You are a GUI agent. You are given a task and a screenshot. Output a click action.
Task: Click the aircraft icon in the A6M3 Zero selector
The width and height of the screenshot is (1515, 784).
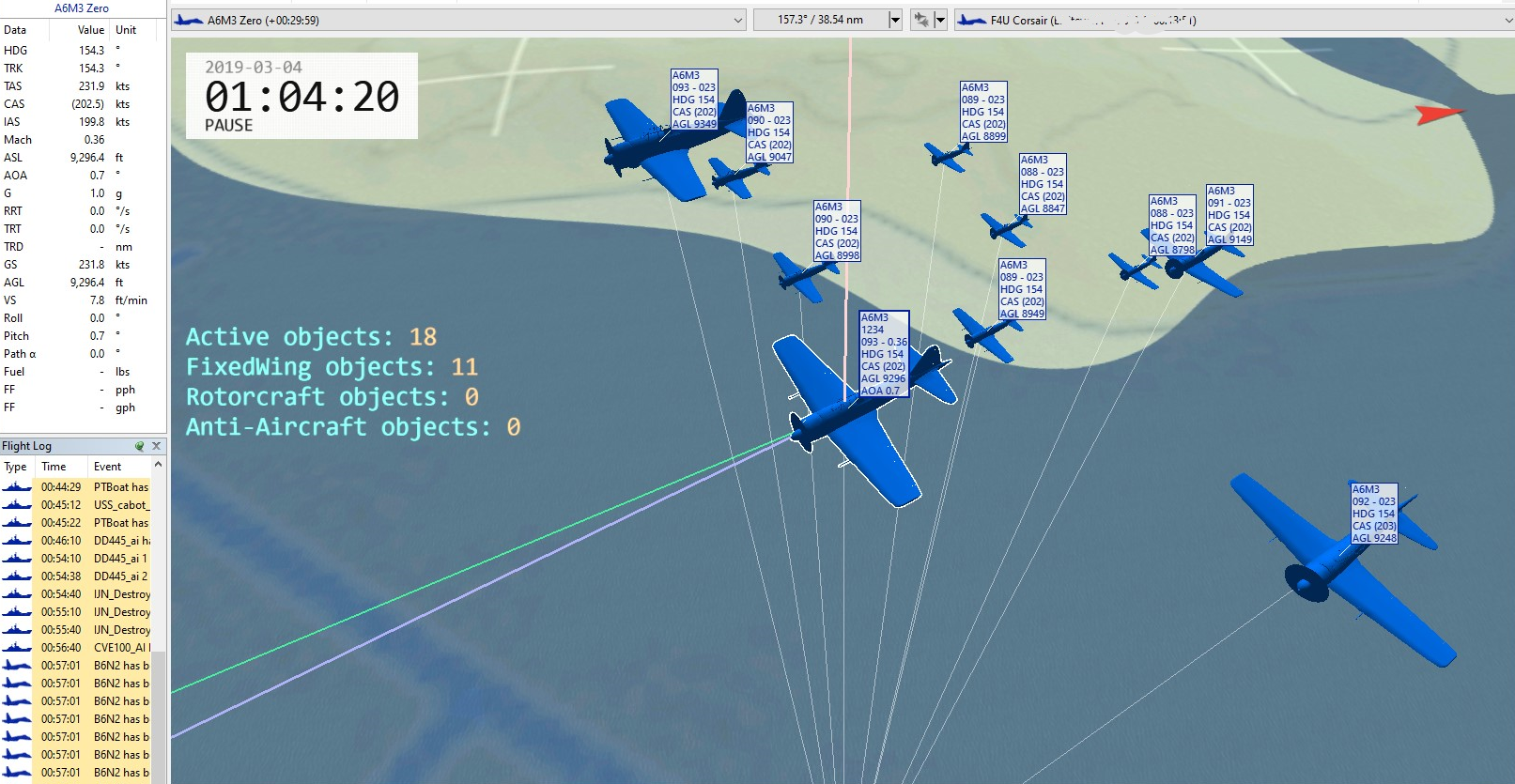189,20
